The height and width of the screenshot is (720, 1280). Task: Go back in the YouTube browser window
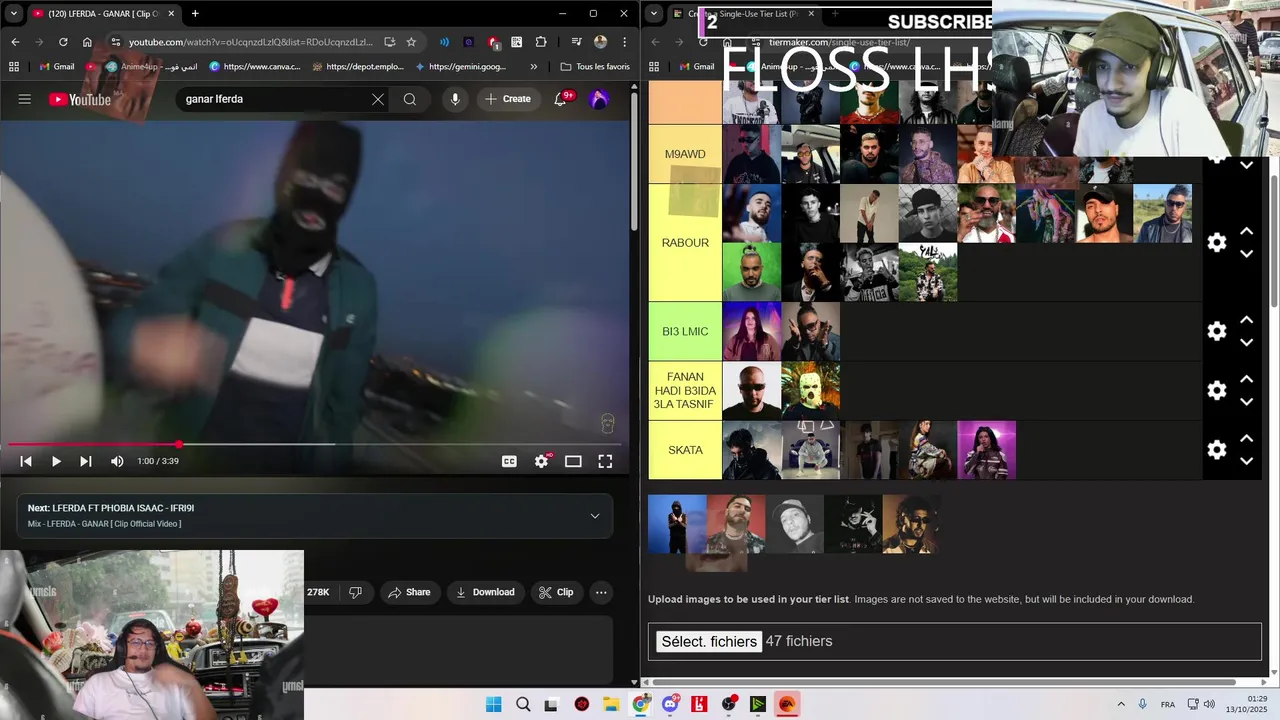coord(15,42)
